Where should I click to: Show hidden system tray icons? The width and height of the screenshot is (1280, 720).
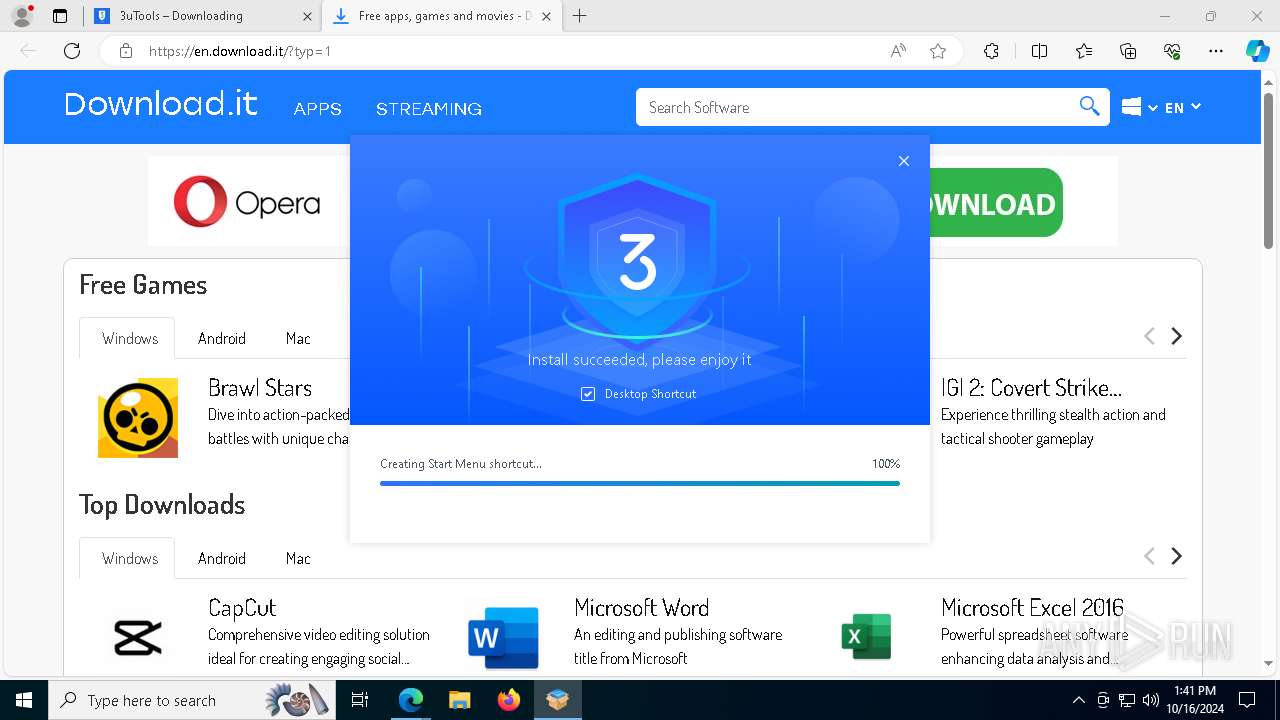coord(1078,700)
